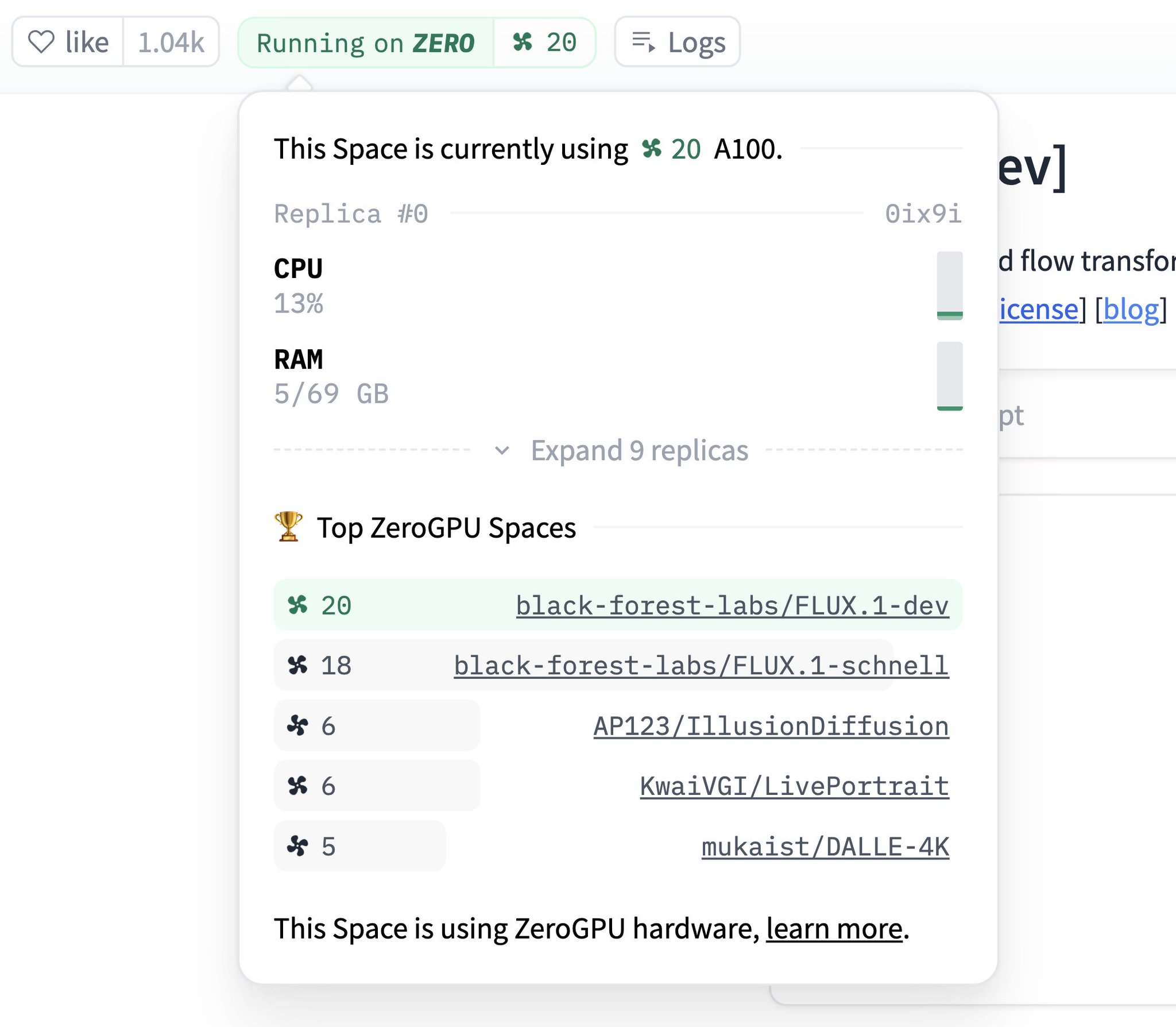Click the trophy icon beside Top ZeroGPU Spaces
This screenshot has height=1027, width=1176.
click(288, 527)
